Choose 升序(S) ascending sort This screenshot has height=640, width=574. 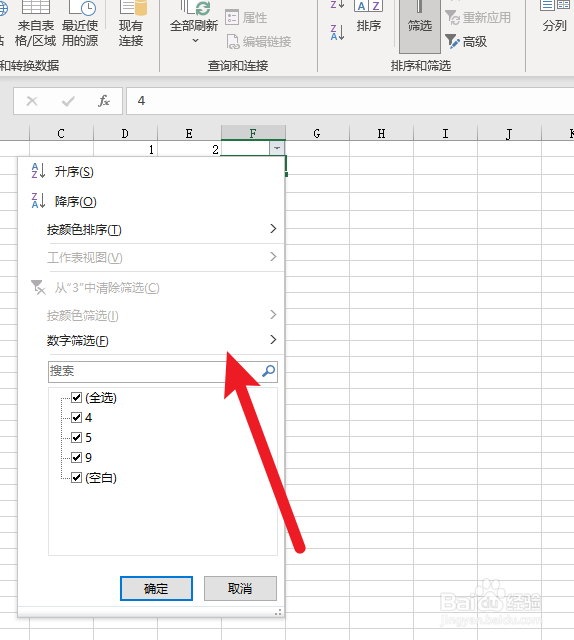(74, 171)
